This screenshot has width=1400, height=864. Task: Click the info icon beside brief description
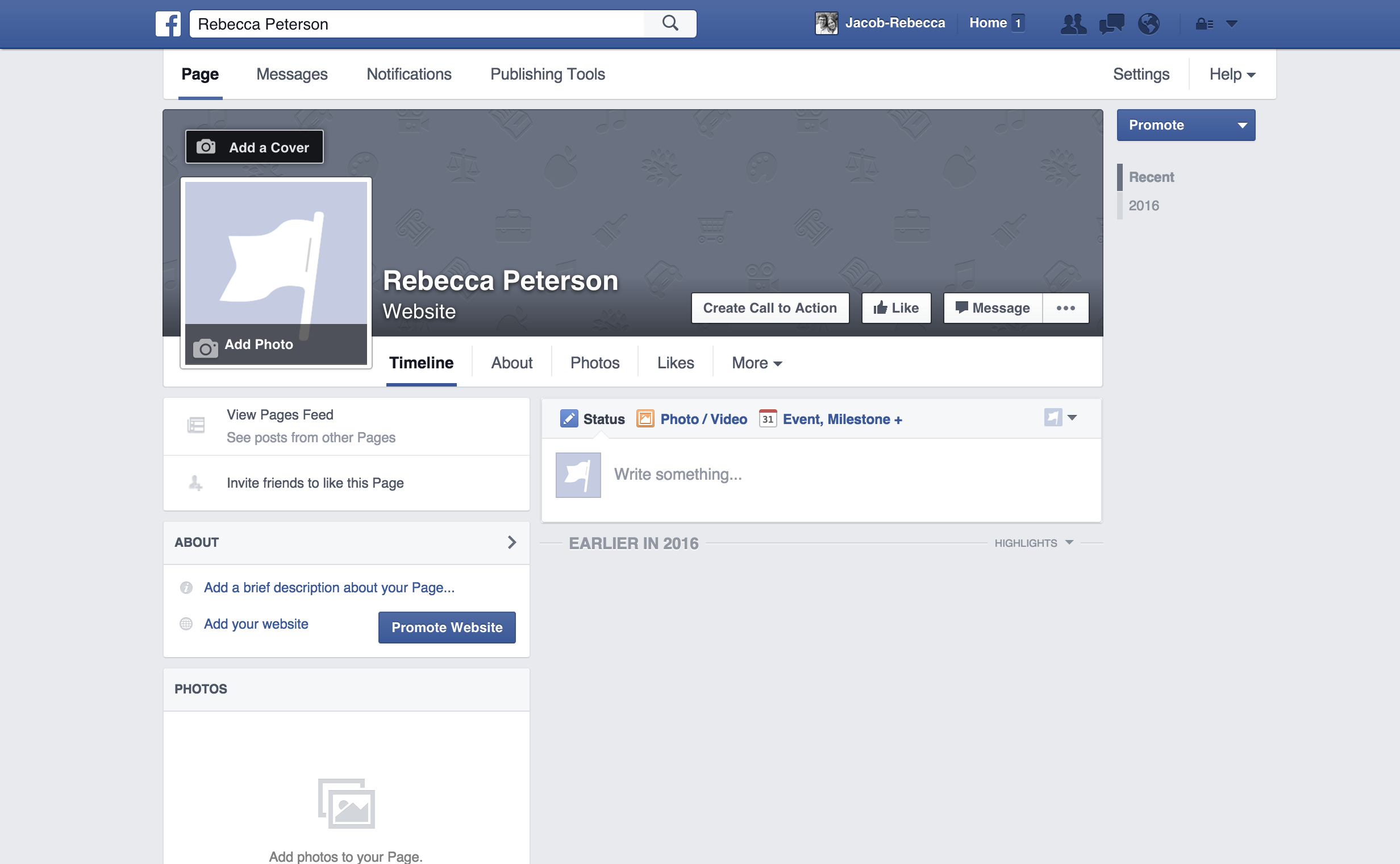pyautogui.click(x=186, y=587)
